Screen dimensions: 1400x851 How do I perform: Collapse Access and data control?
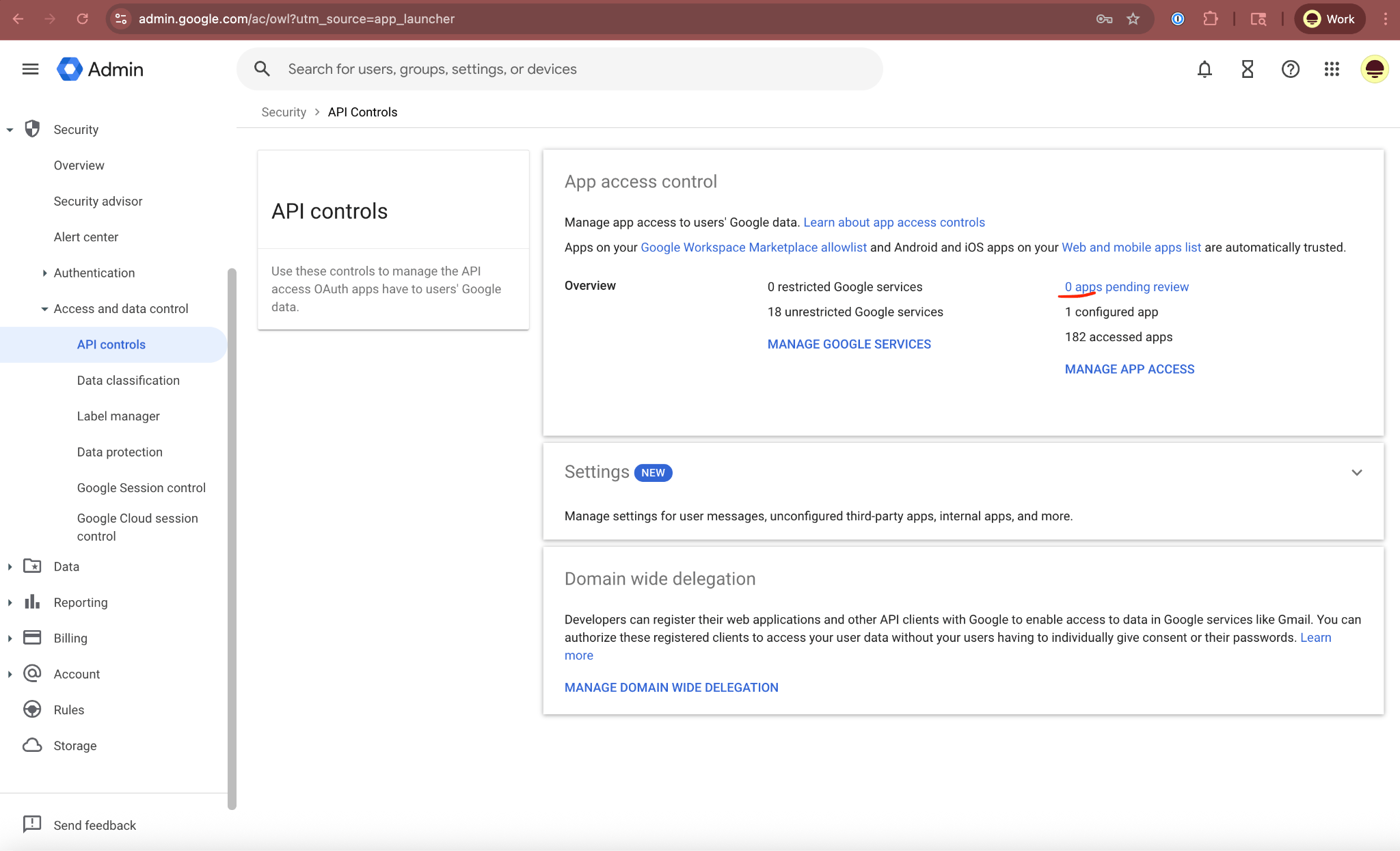point(44,309)
